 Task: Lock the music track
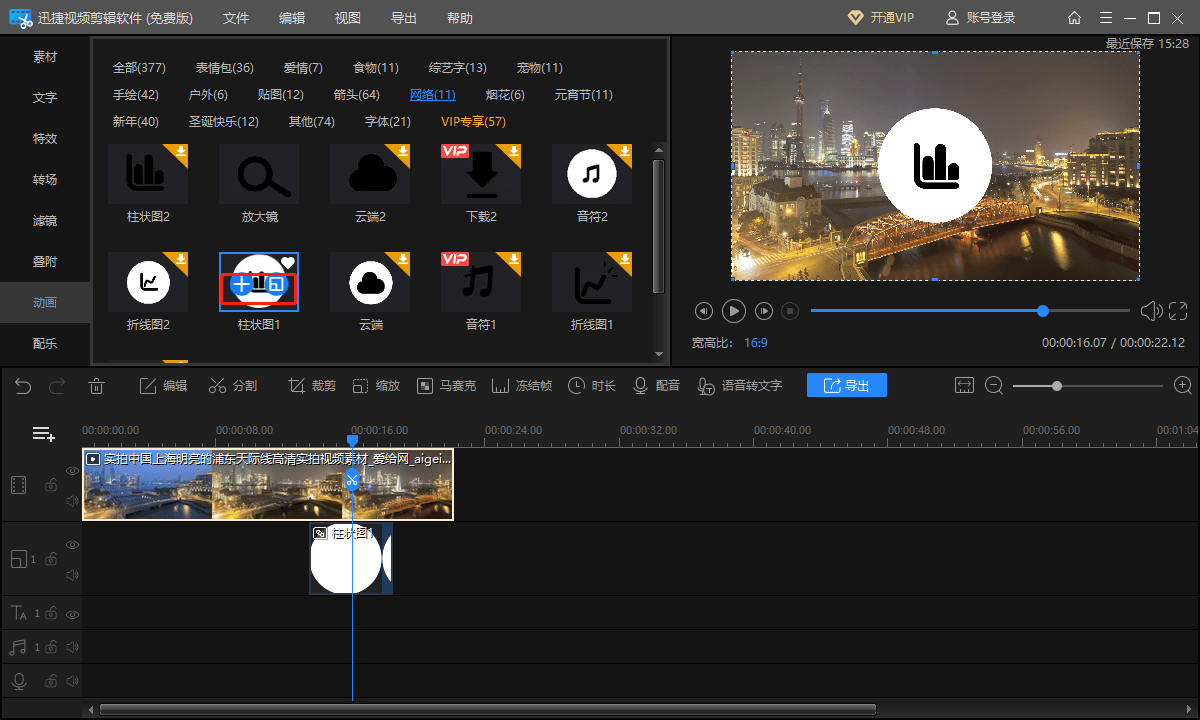coord(50,647)
